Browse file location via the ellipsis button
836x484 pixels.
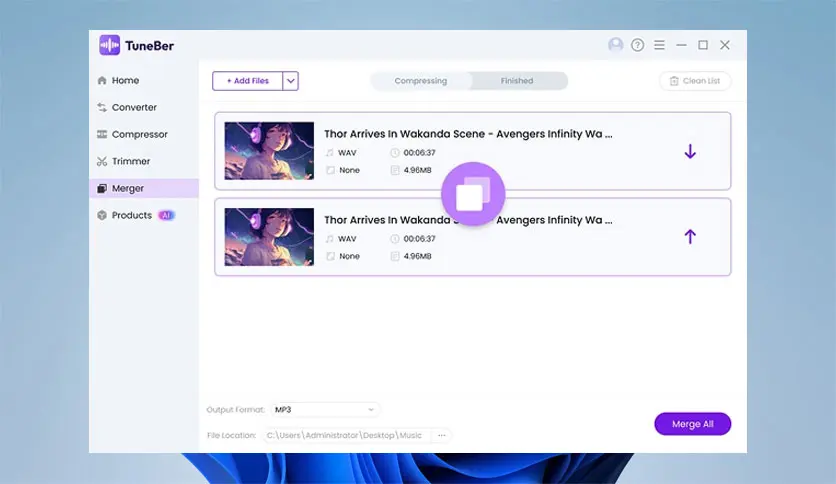441,435
